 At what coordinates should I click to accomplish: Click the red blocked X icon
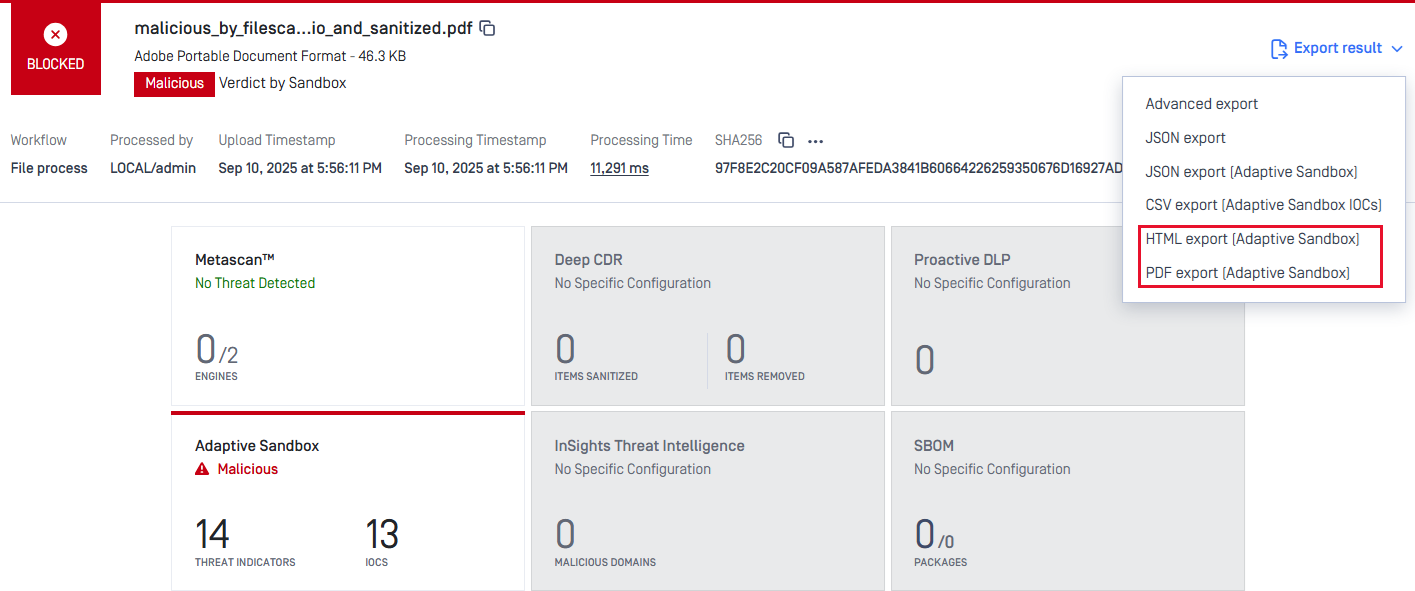[x=56, y=34]
